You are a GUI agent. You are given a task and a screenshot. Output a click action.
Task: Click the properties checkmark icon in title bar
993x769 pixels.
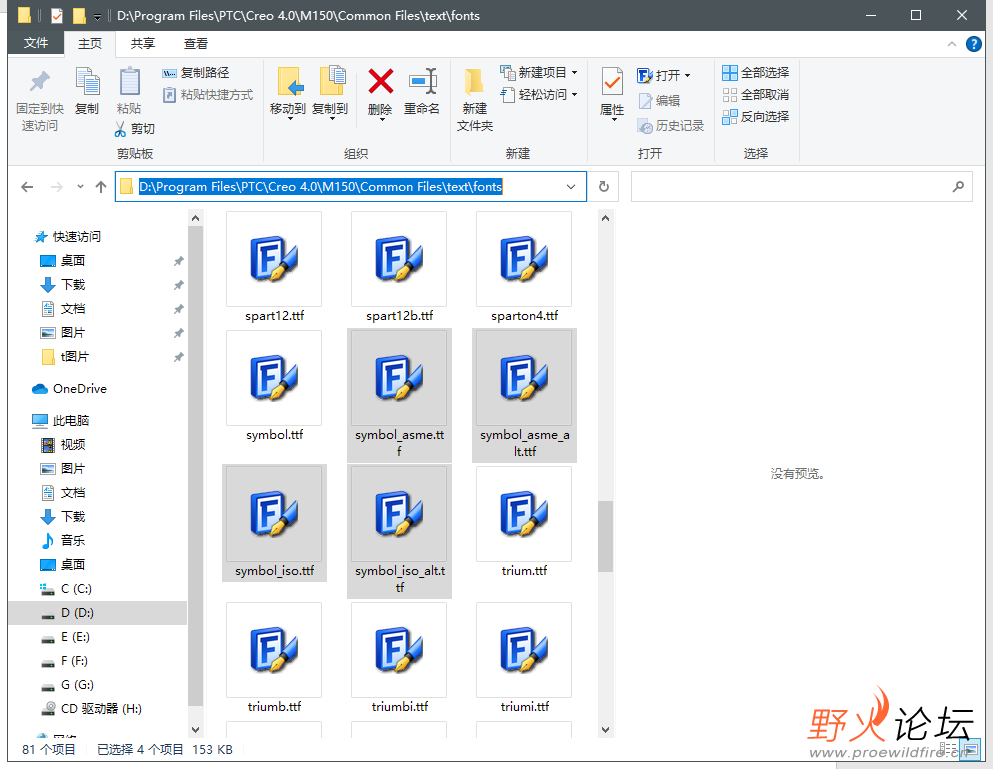click(57, 15)
